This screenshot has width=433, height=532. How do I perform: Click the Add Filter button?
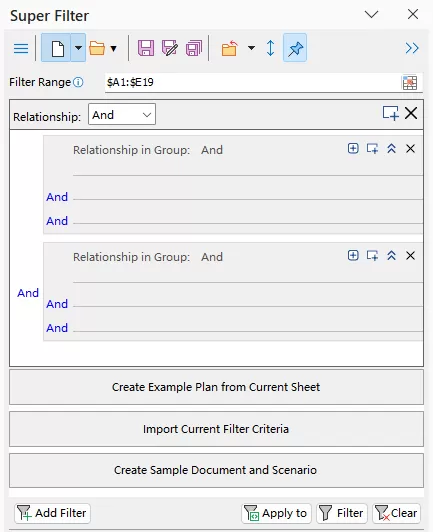point(52,513)
